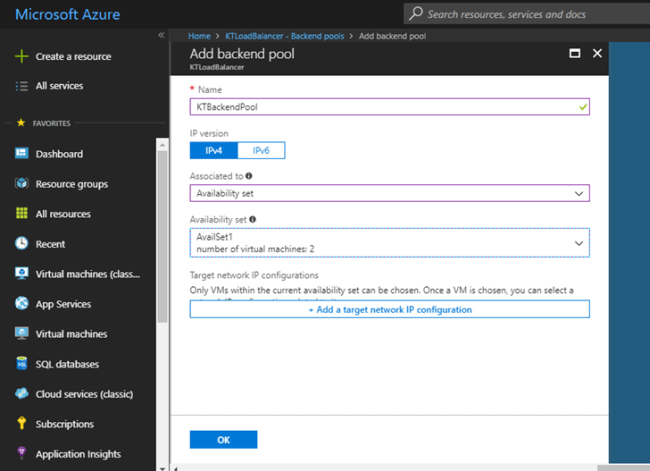
Task: Click the Subscriptions key icon
Action: [x=21, y=424]
